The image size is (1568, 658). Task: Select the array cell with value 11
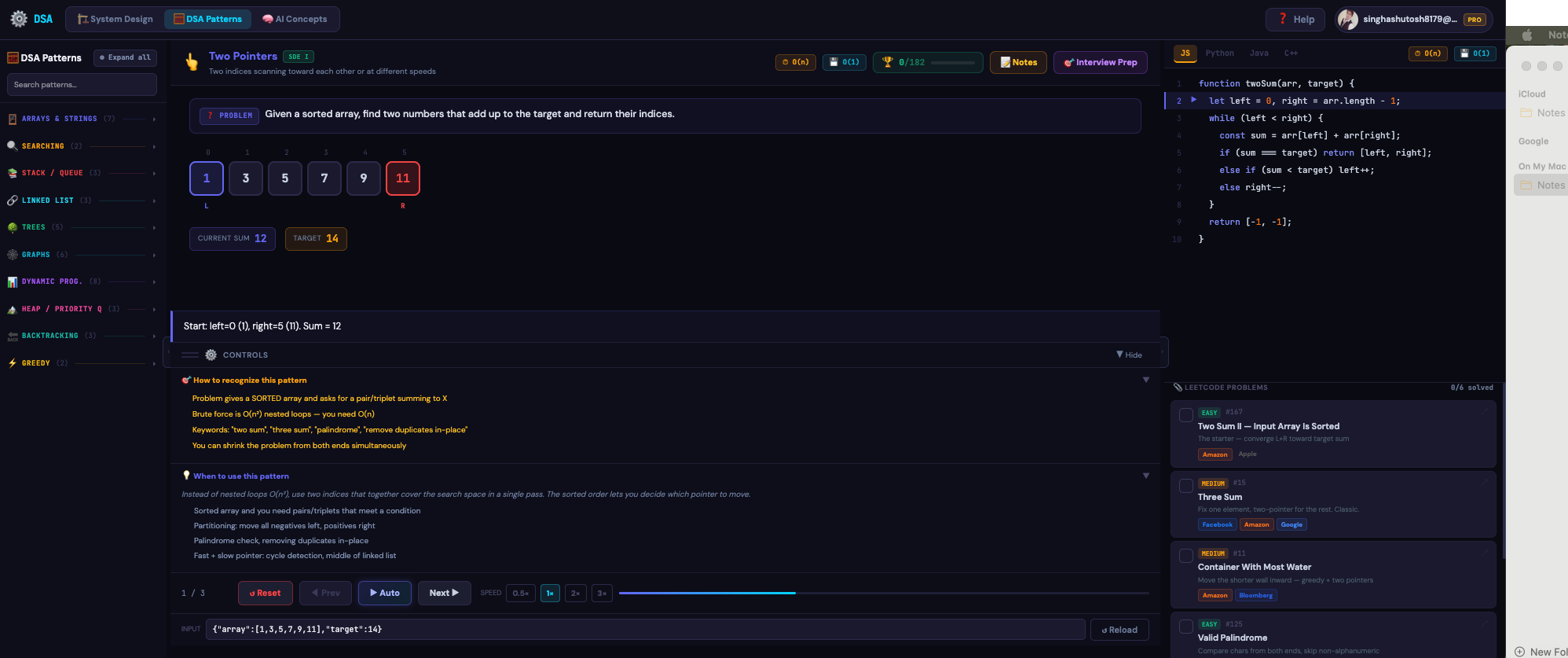click(403, 178)
